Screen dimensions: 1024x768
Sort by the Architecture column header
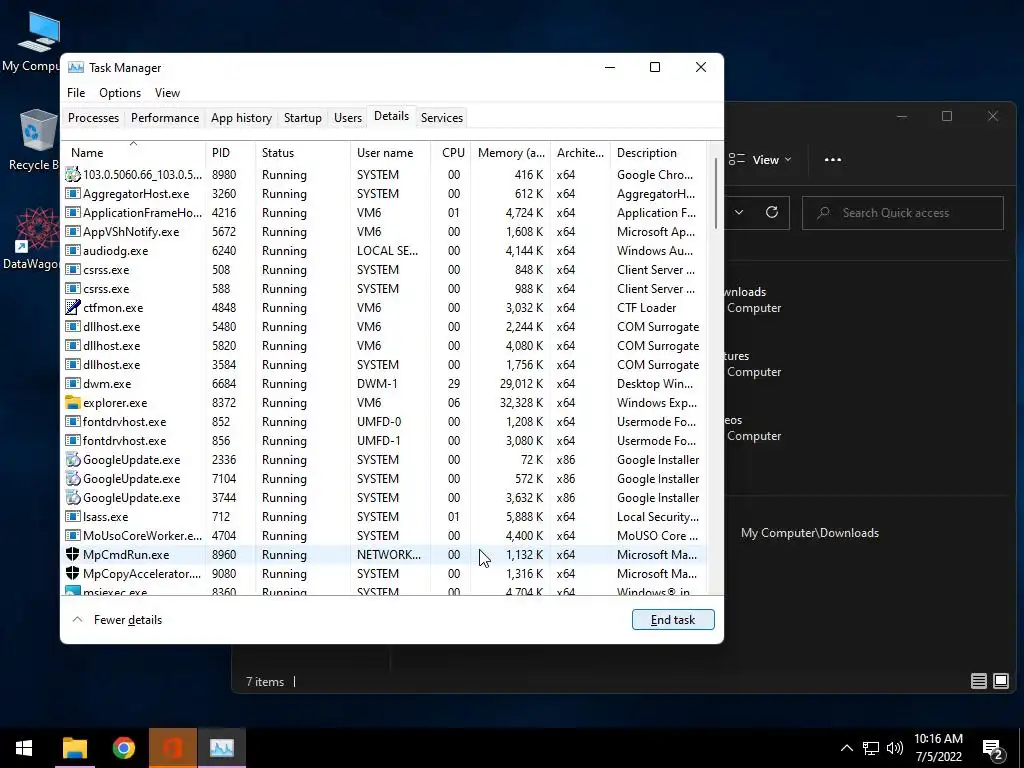point(580,153)
